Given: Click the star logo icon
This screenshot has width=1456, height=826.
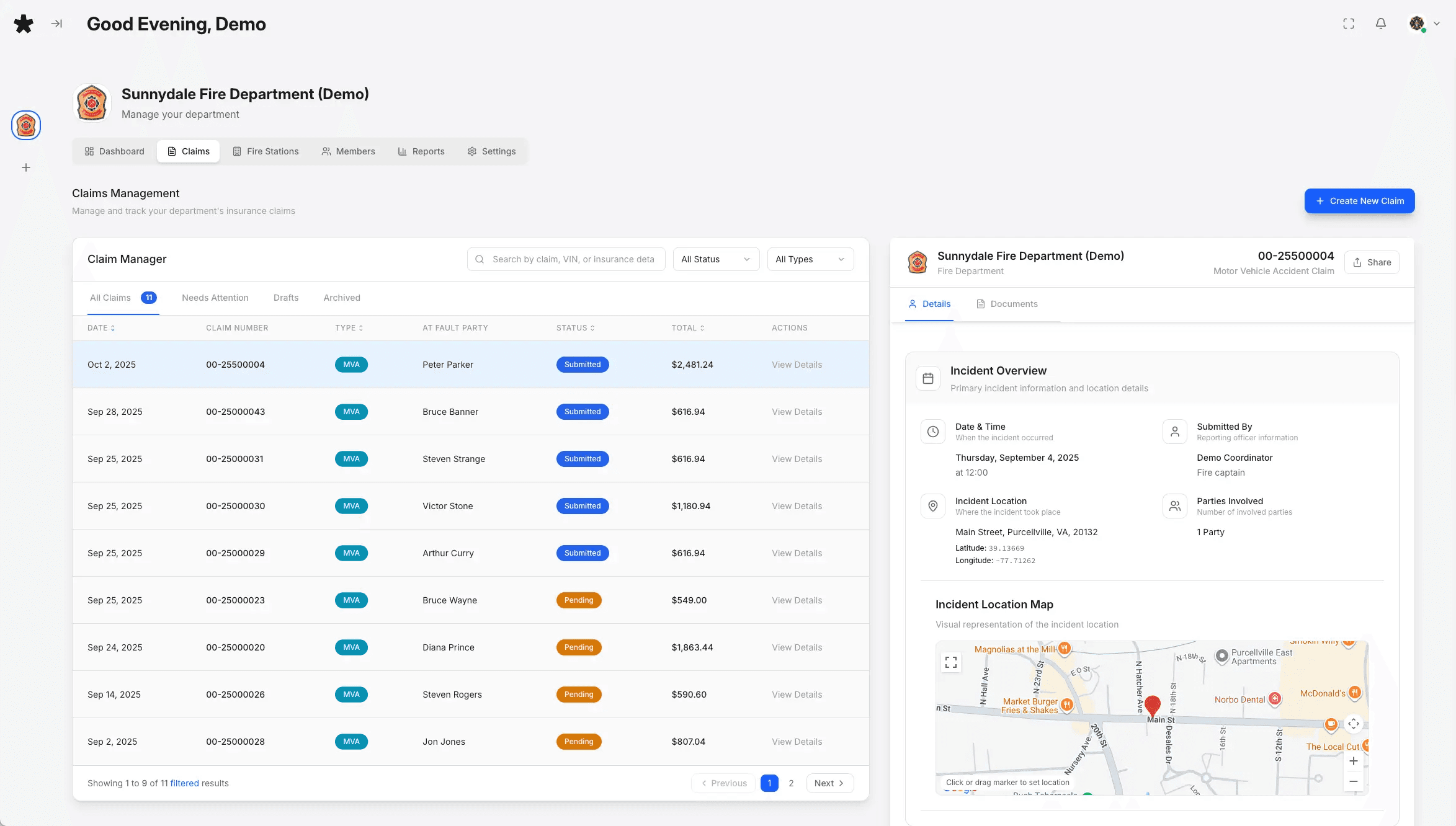Looking at the screenshot, I should (24, 24).
